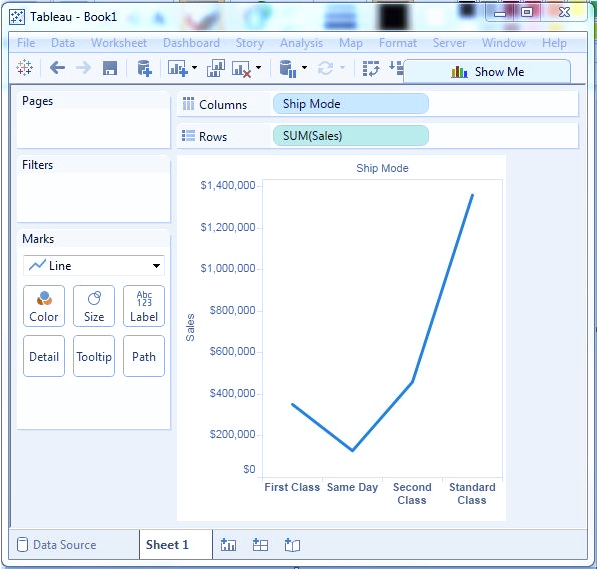Add a new data source icon

(145, 68)
